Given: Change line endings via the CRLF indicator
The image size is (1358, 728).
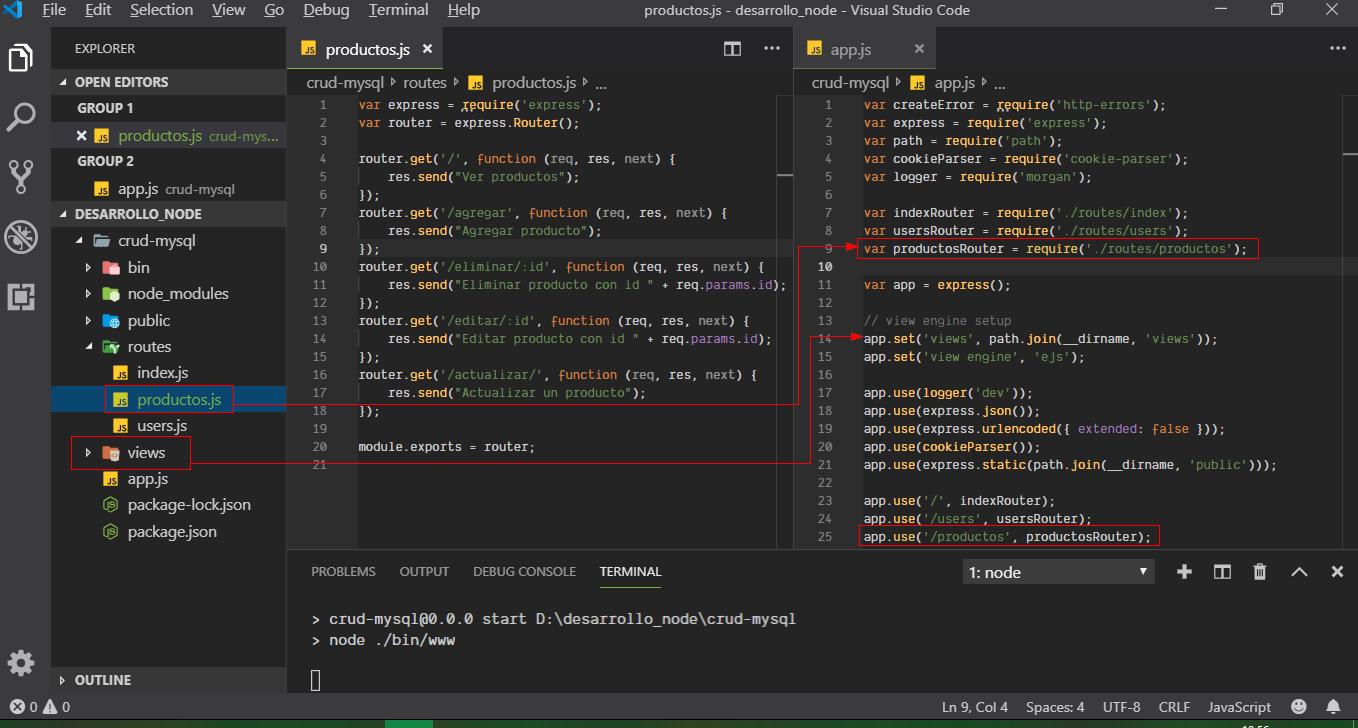Looking at the screenshot, I should 1173,706.
